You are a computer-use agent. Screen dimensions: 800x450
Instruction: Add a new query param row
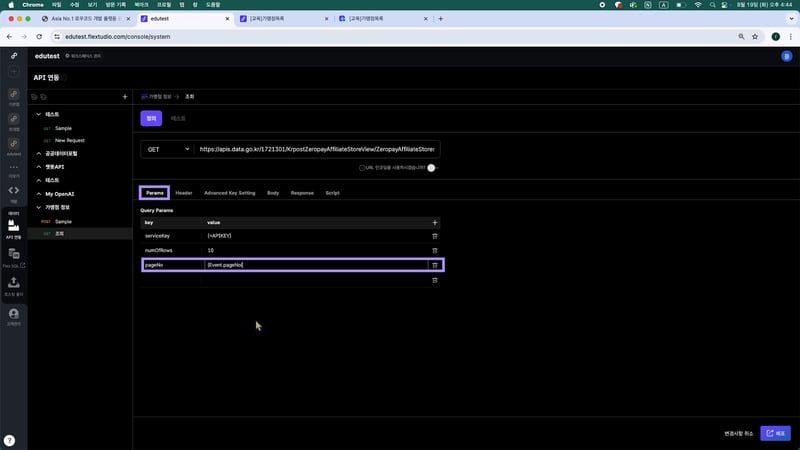tap(434, 222)
